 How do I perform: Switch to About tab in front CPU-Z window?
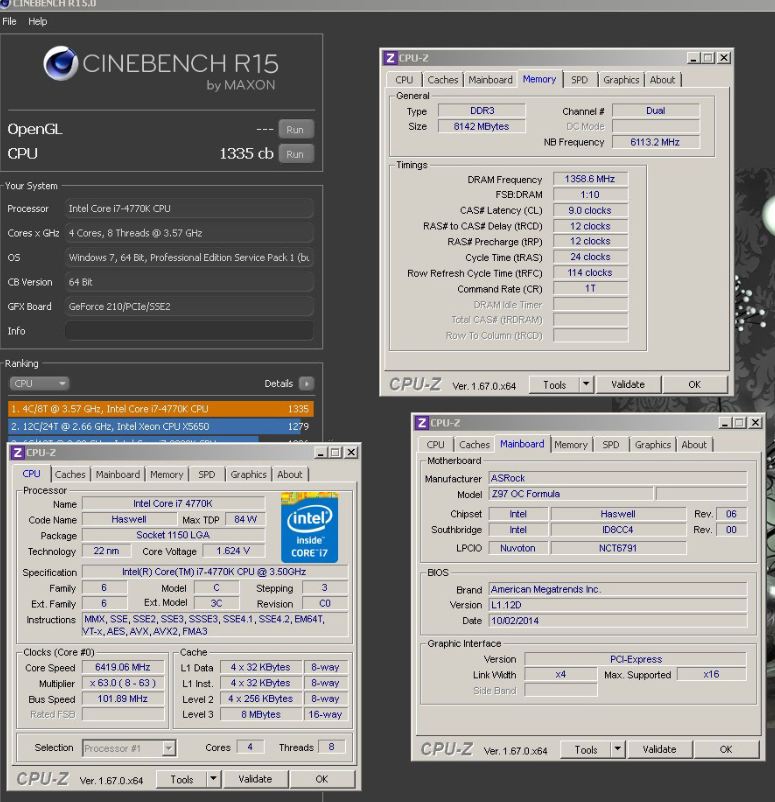click(290, 474)
